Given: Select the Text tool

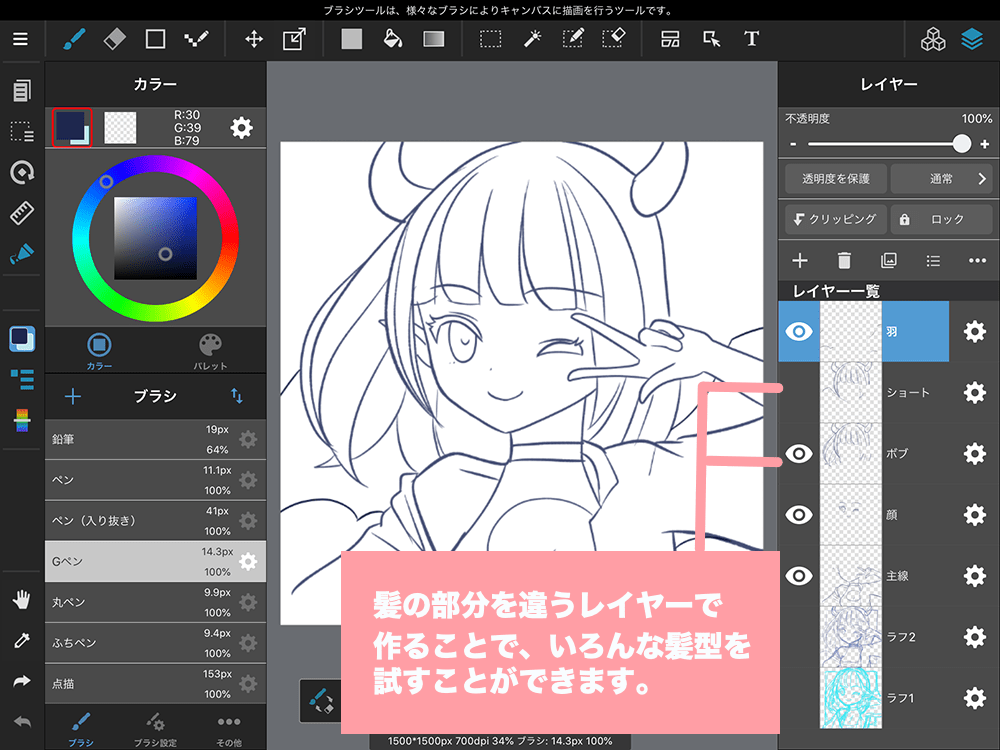Looking at the screenshot, I should tap(752, 39).
